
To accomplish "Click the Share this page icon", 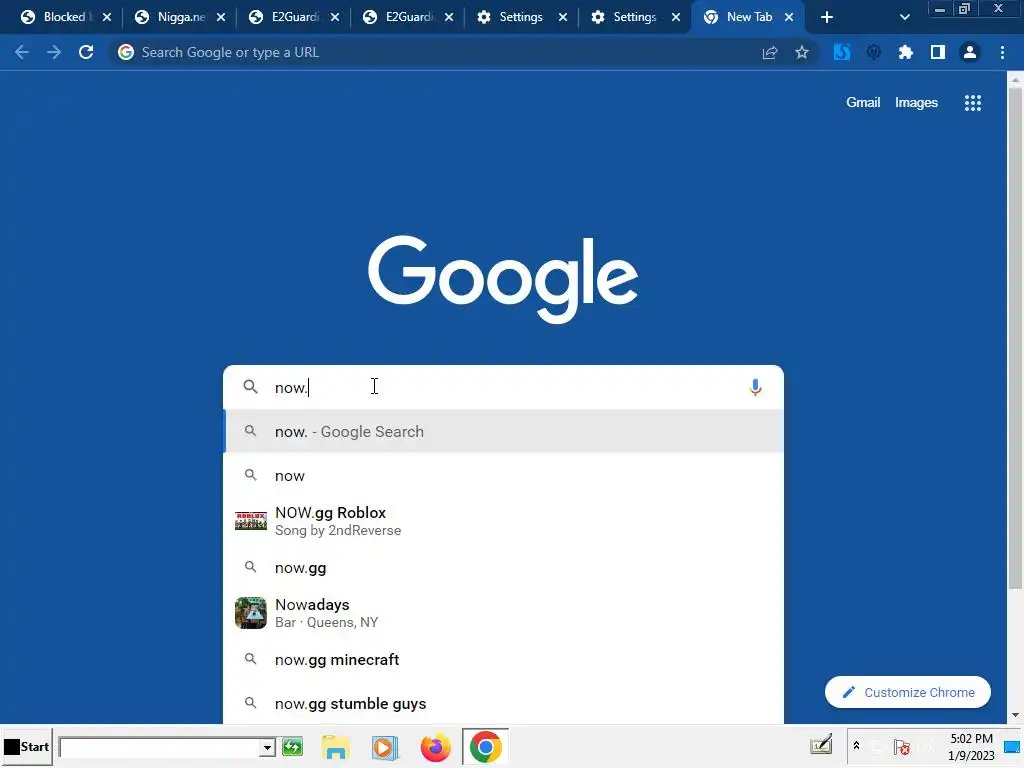I will (770, 52).
